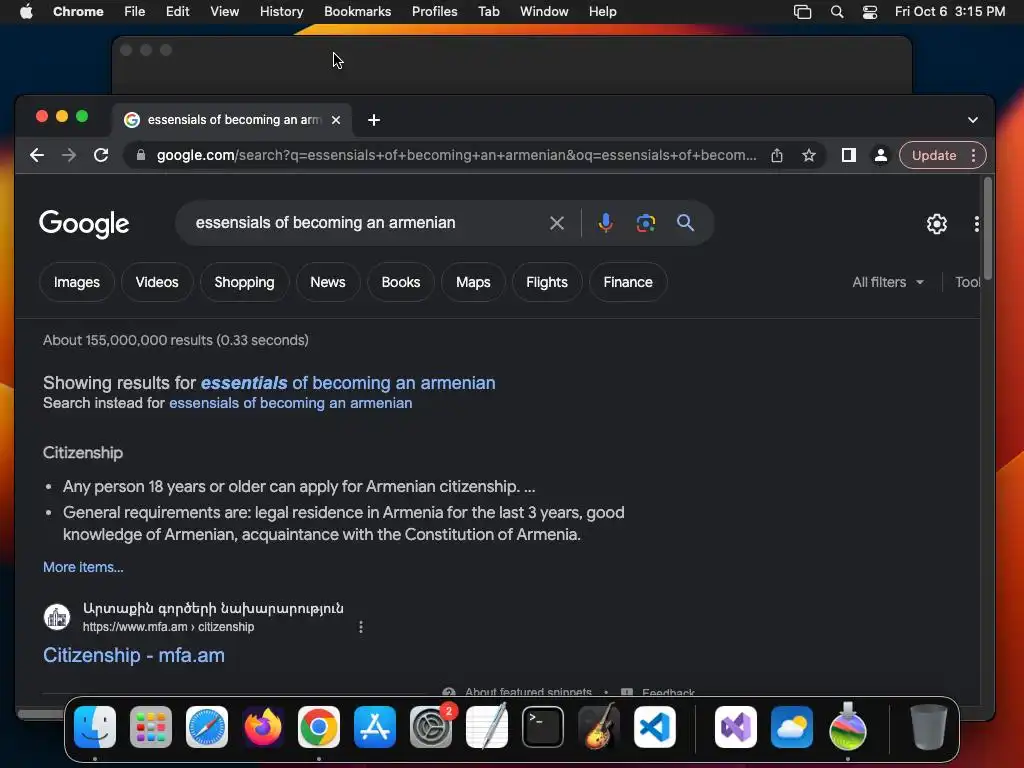This screenshot has height=768, width=1024.
Task: Open the File menu
Action: coord(135,12)
